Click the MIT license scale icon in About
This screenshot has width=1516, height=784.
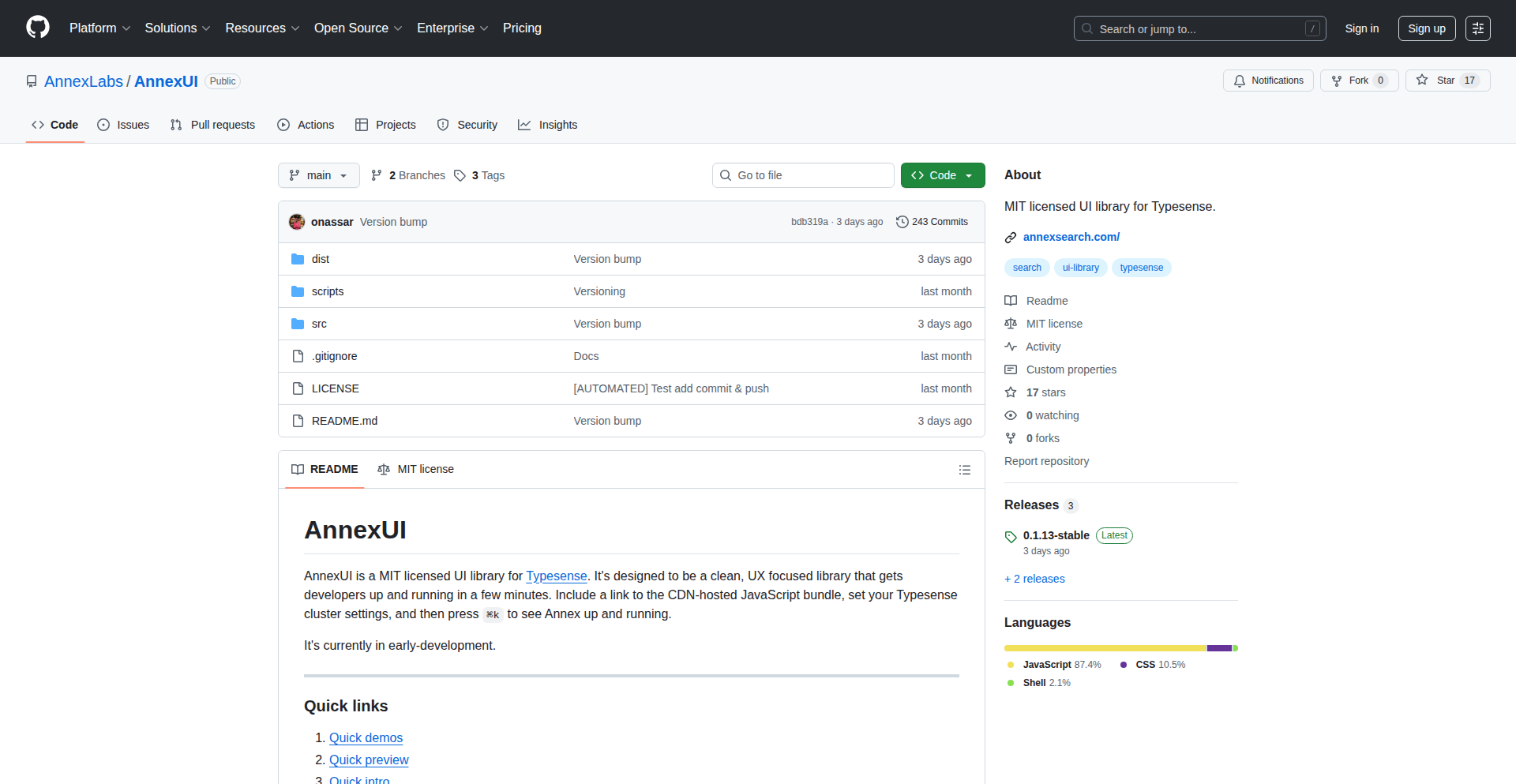tap(1011, 324)
